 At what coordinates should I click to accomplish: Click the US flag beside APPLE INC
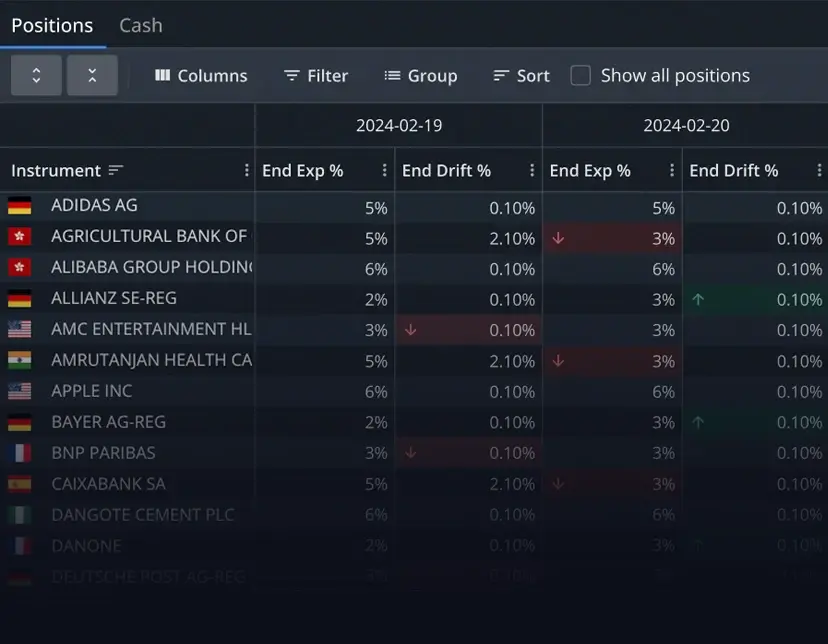[x=19, y=391]
